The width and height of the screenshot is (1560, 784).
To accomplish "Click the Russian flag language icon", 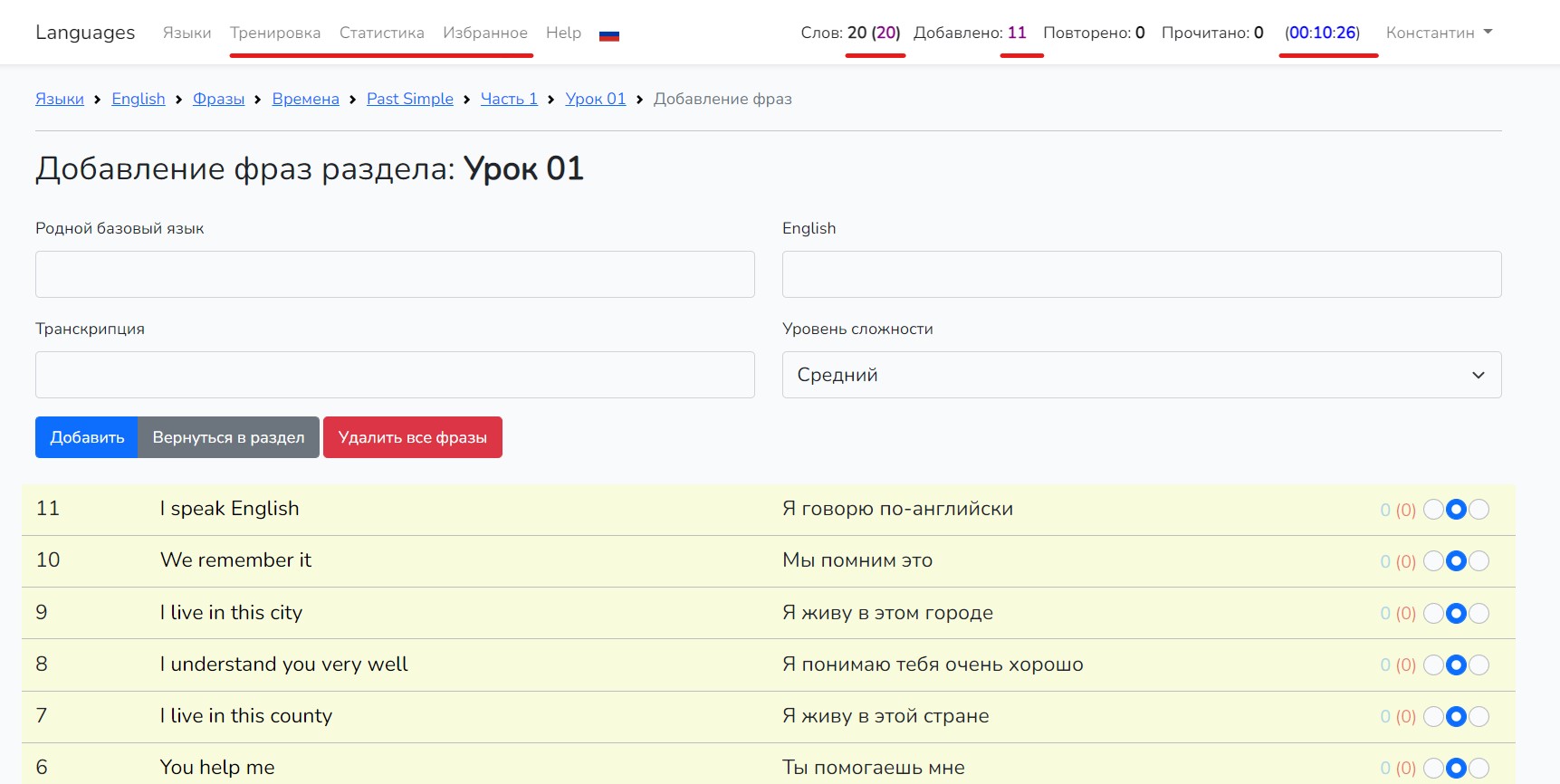I will [609, 34].
